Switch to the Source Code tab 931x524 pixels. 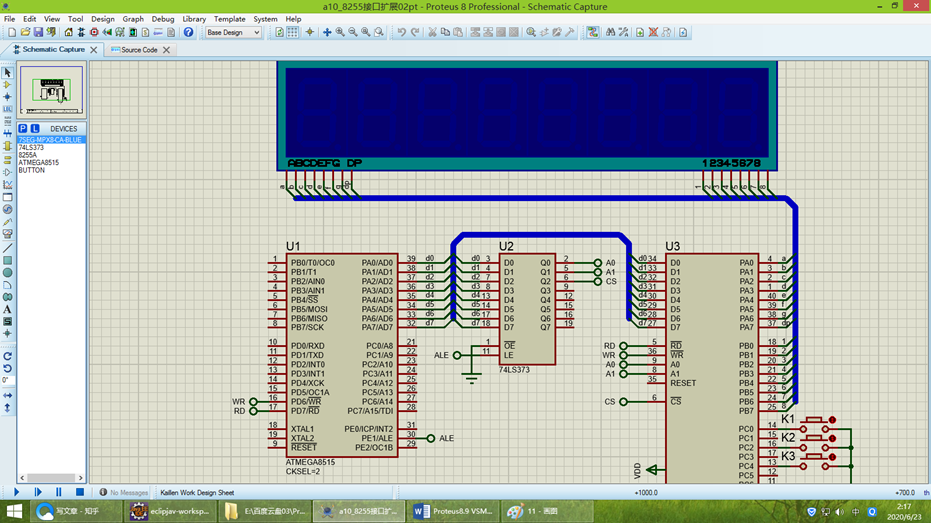coord(139,50)
